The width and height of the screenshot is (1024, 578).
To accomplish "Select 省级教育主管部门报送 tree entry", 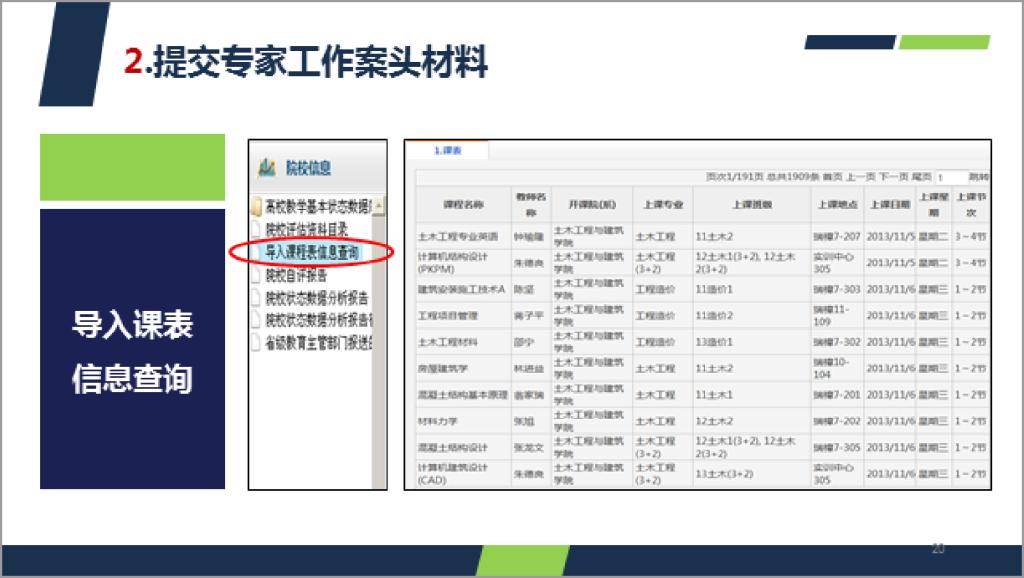I will pos(318,342).
